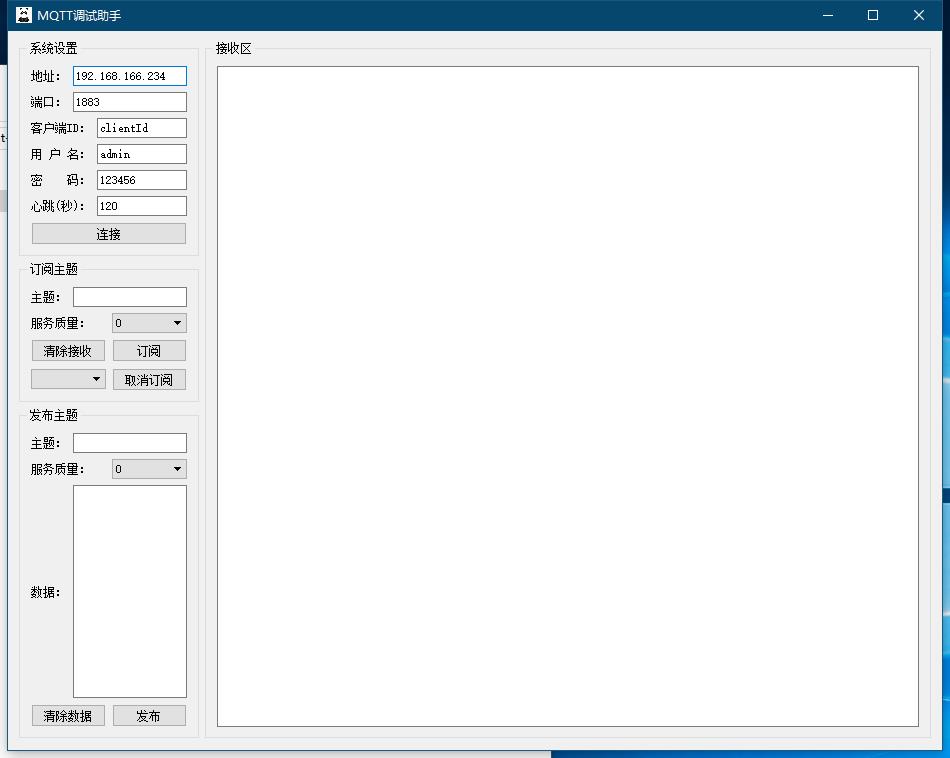Click the 连接 connect button
This screenshot has width=950, height=758.
[109, 234]
